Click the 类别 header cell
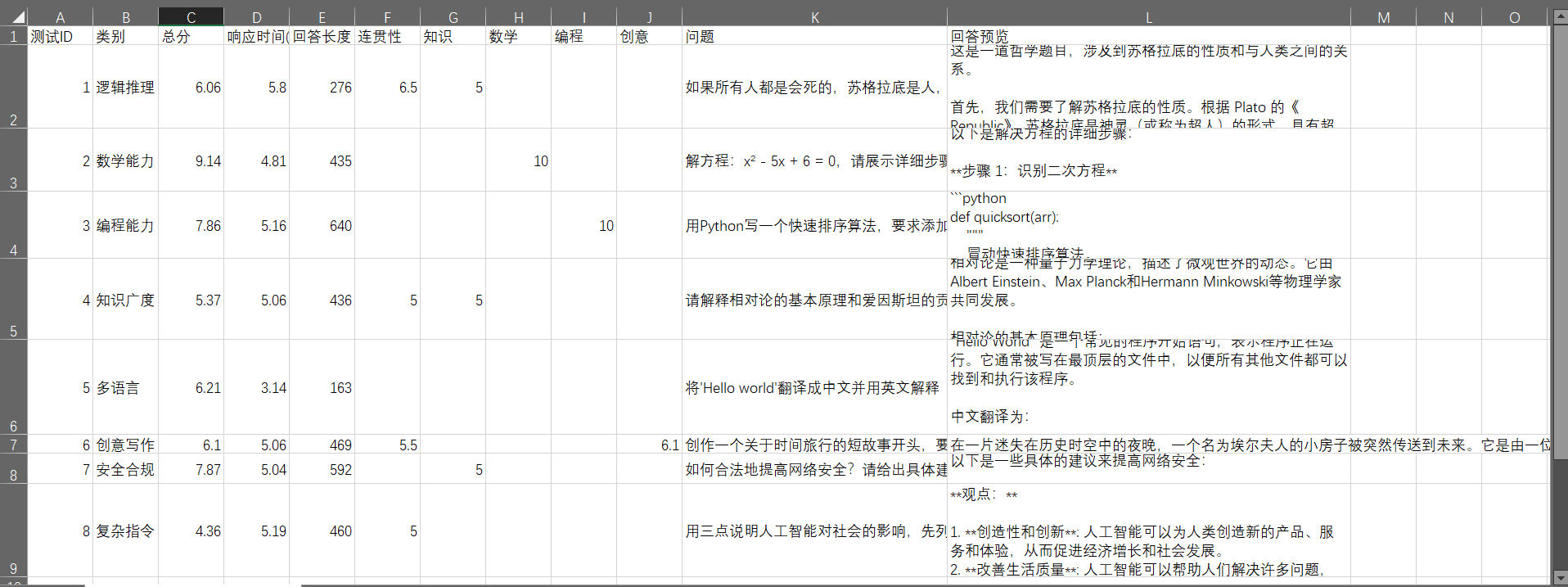The height and width of the screenshot is (587, 1568). [125, 36]
